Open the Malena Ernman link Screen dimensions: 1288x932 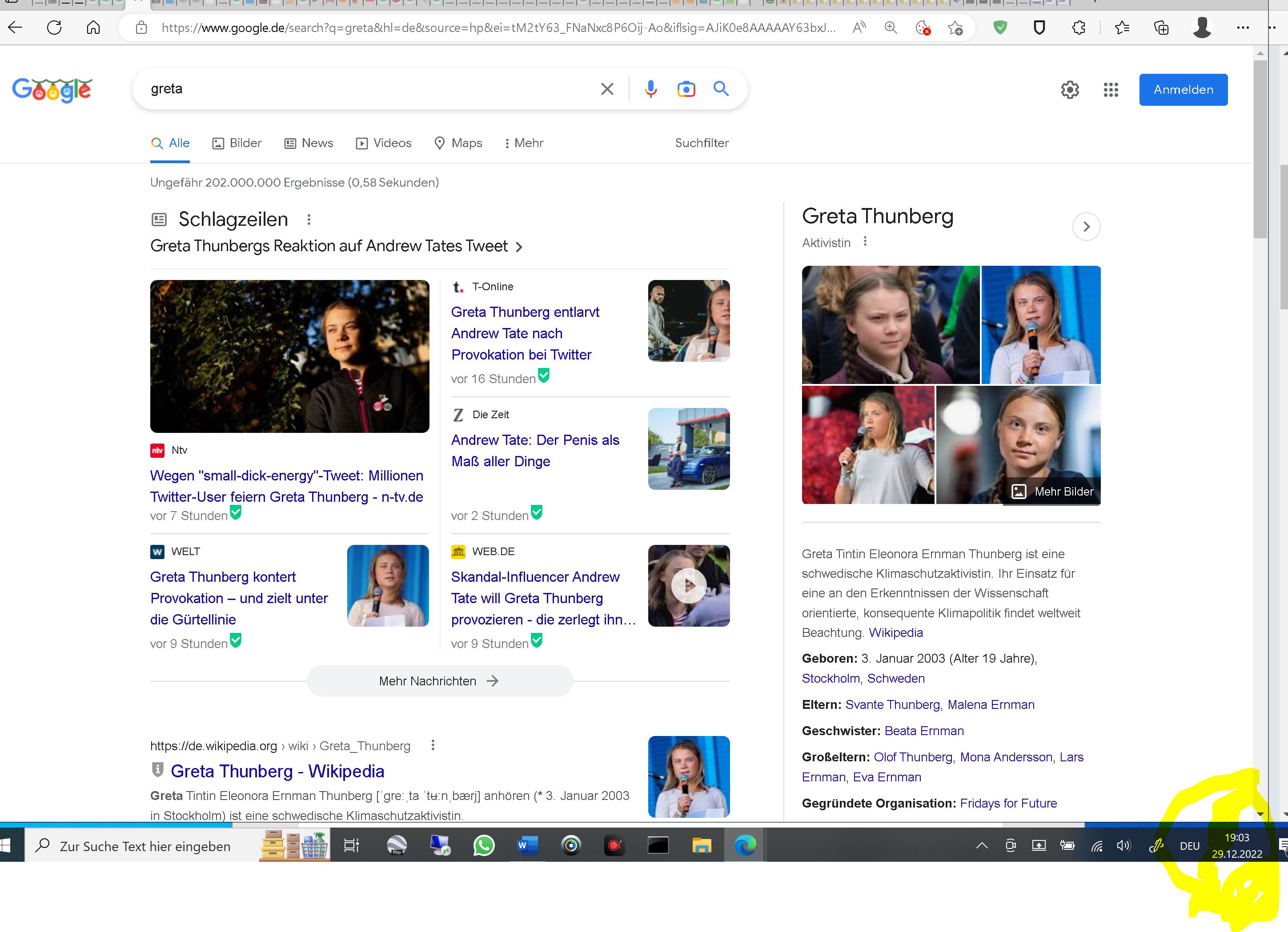[991, 704]
